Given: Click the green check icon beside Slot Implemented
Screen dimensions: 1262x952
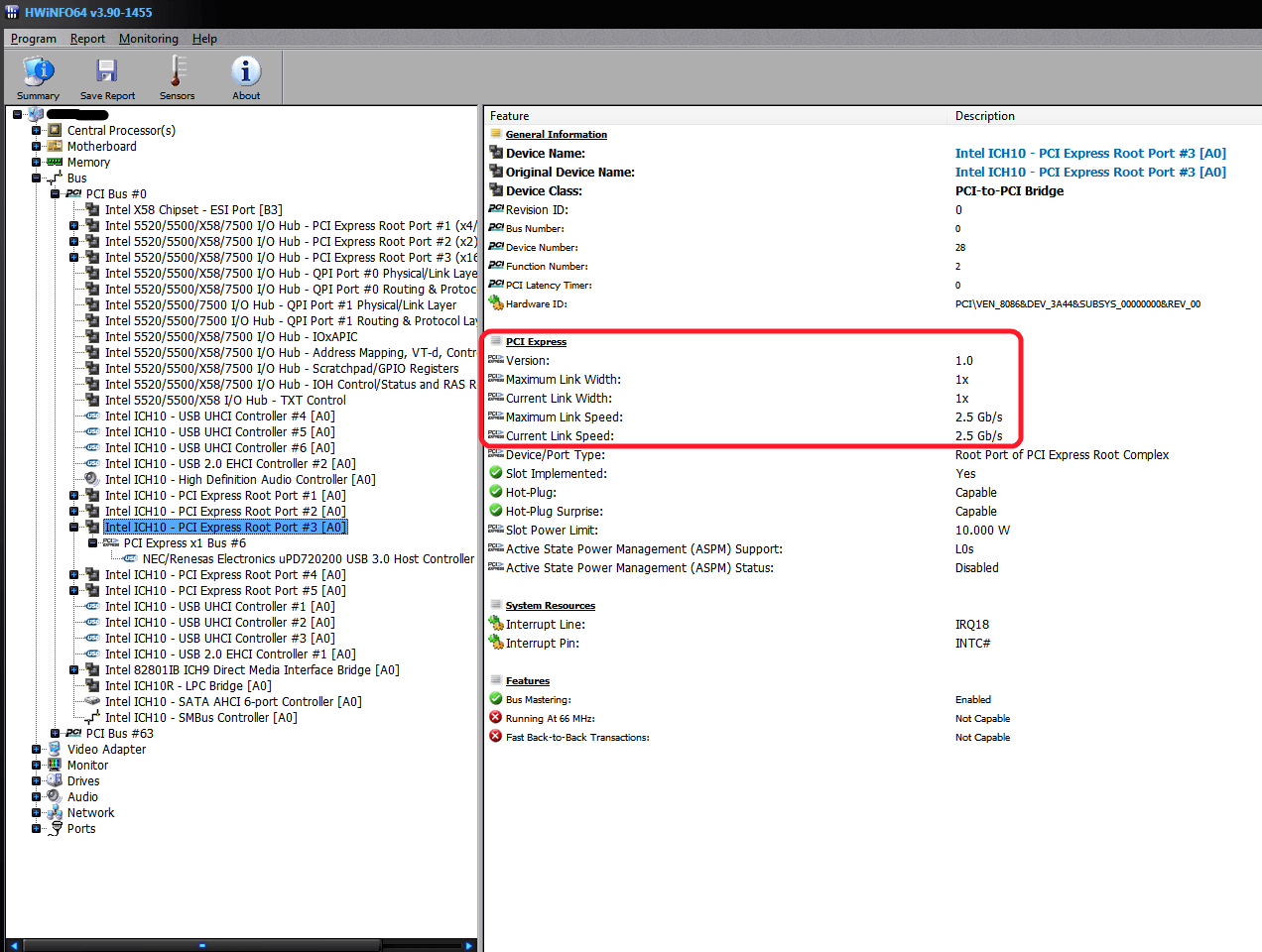Looking at the screenshot, I should 496,473.
